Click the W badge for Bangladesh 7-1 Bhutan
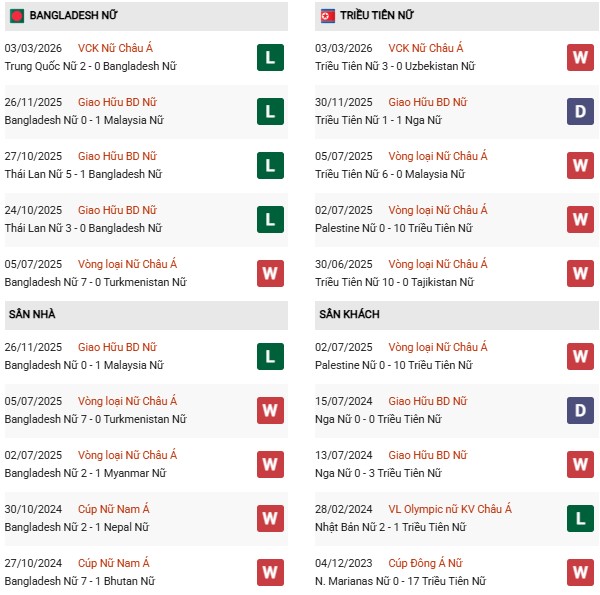 269,572
